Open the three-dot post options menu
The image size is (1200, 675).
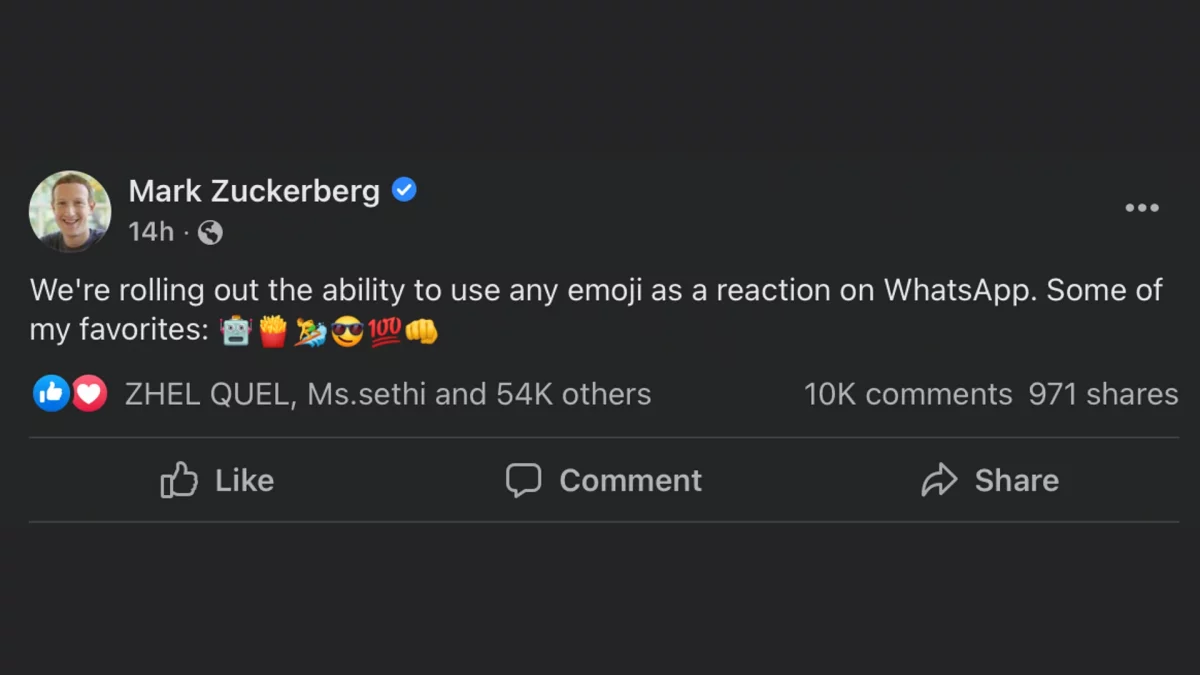(1141, 208)
